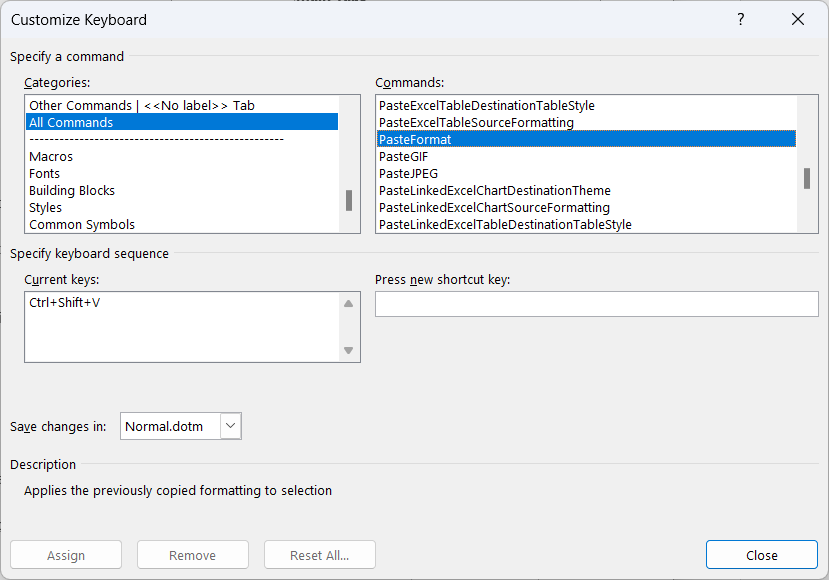The width and height of the screenshot is (829, 580).
Task: Click the Press new shortcut key field
Action: pos(596,304)
